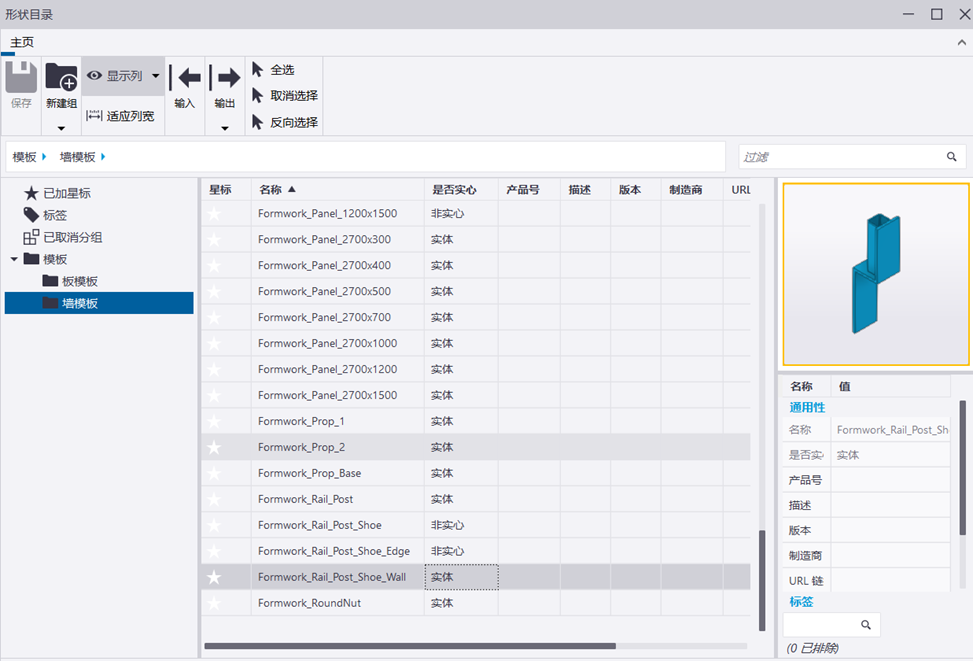This screenshot has height=661, width=973.
Task: Collapse the 模板 tree folder arrow
Action: coord(14,259)
